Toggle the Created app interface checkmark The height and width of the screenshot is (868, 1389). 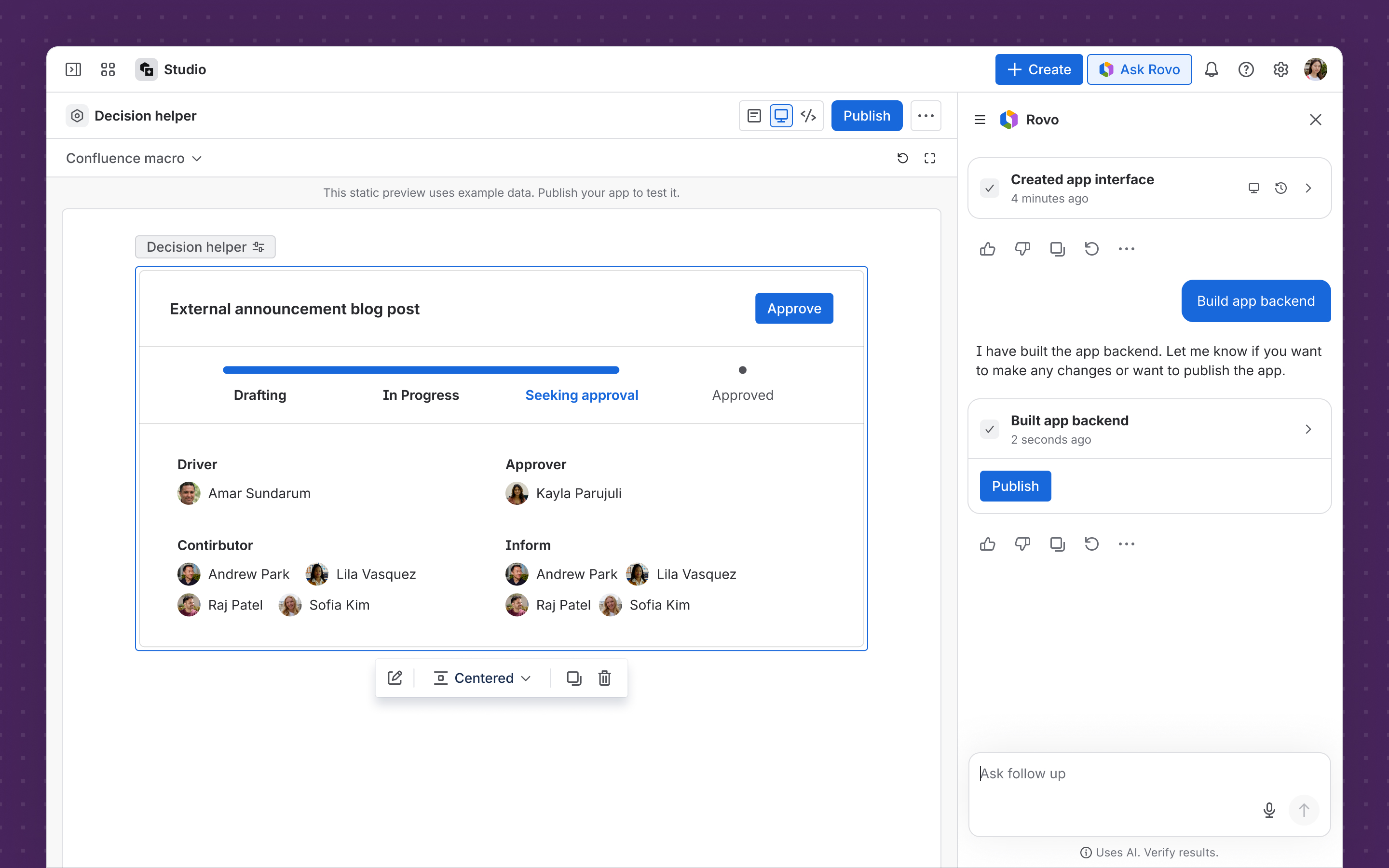click(x=990, y=188)
